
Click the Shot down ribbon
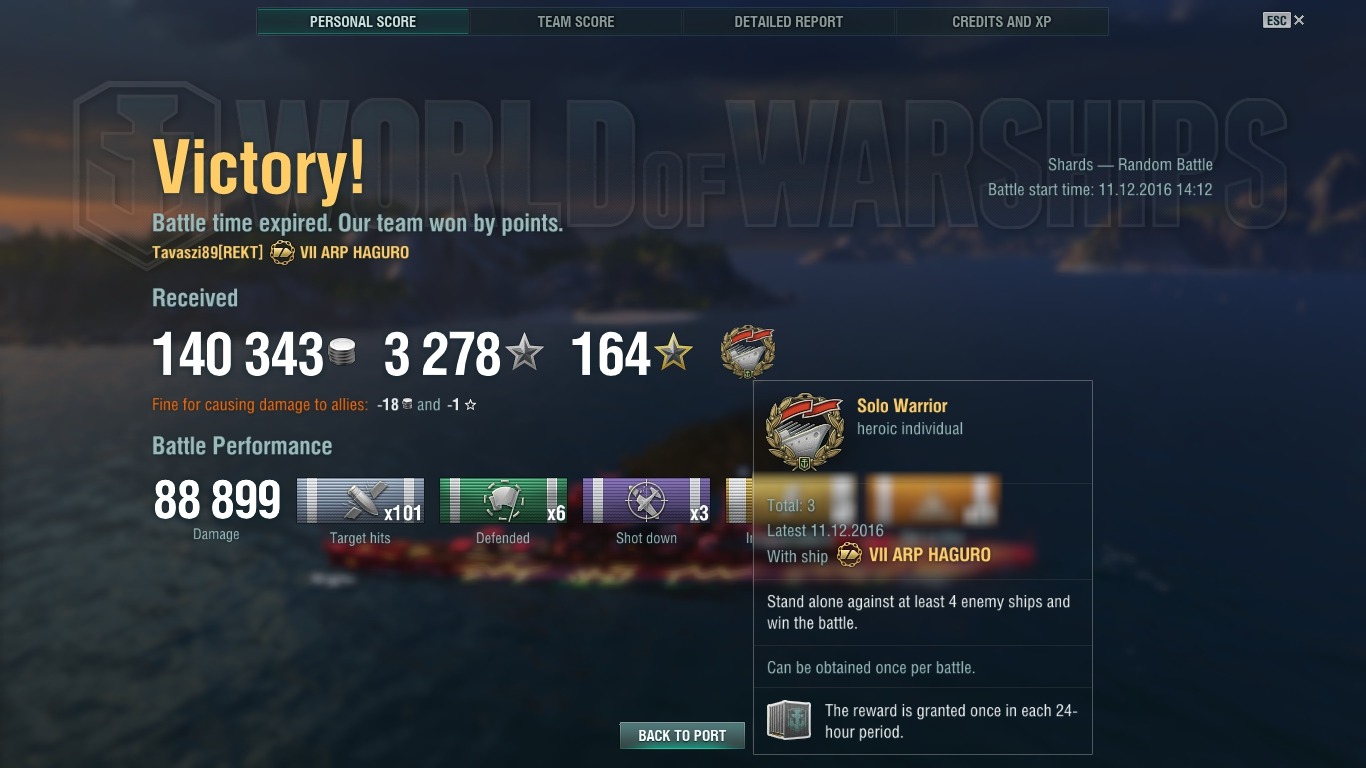tap(646, 501)
